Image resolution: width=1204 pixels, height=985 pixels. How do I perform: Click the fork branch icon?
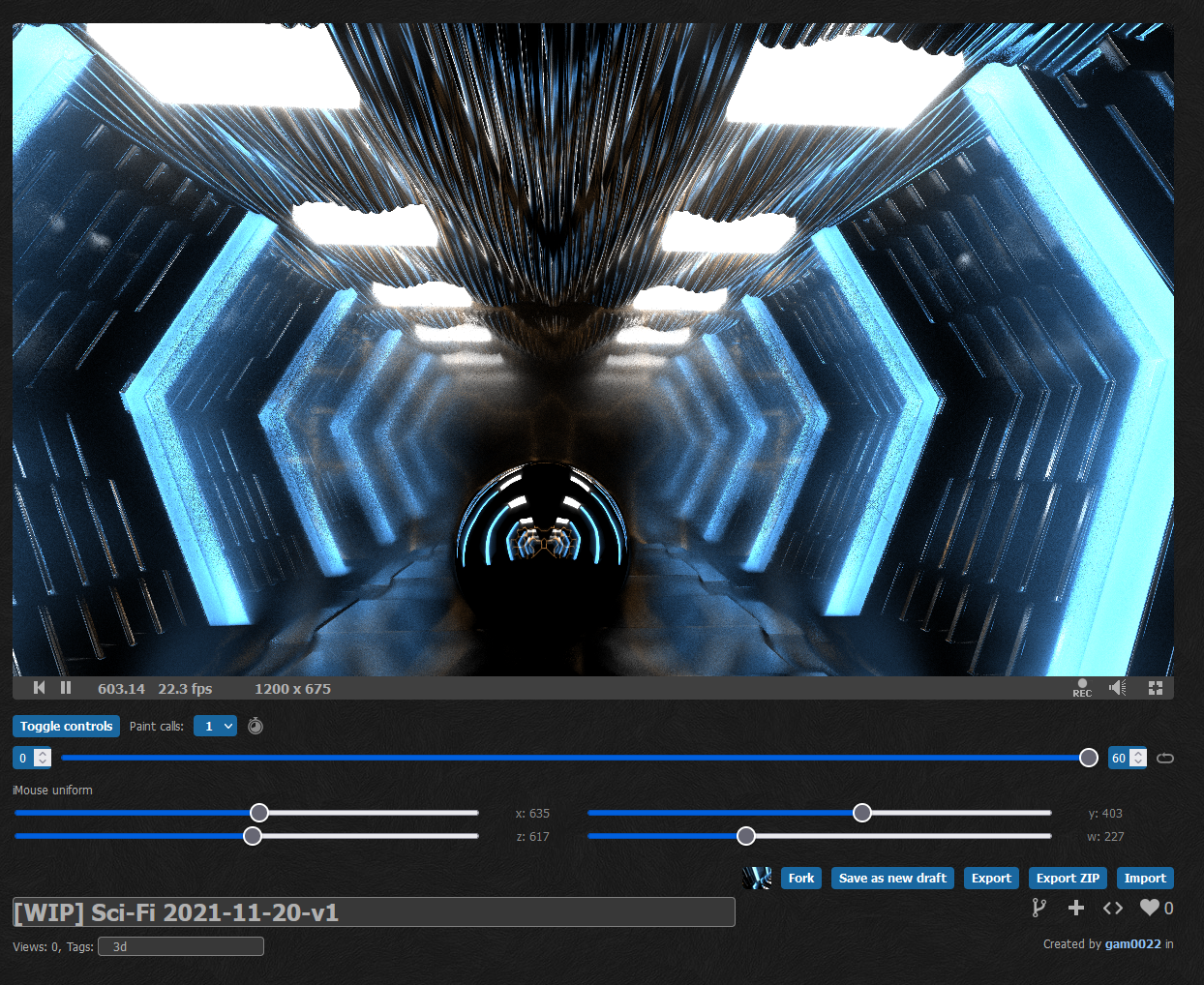click(x=1038, y=908)
